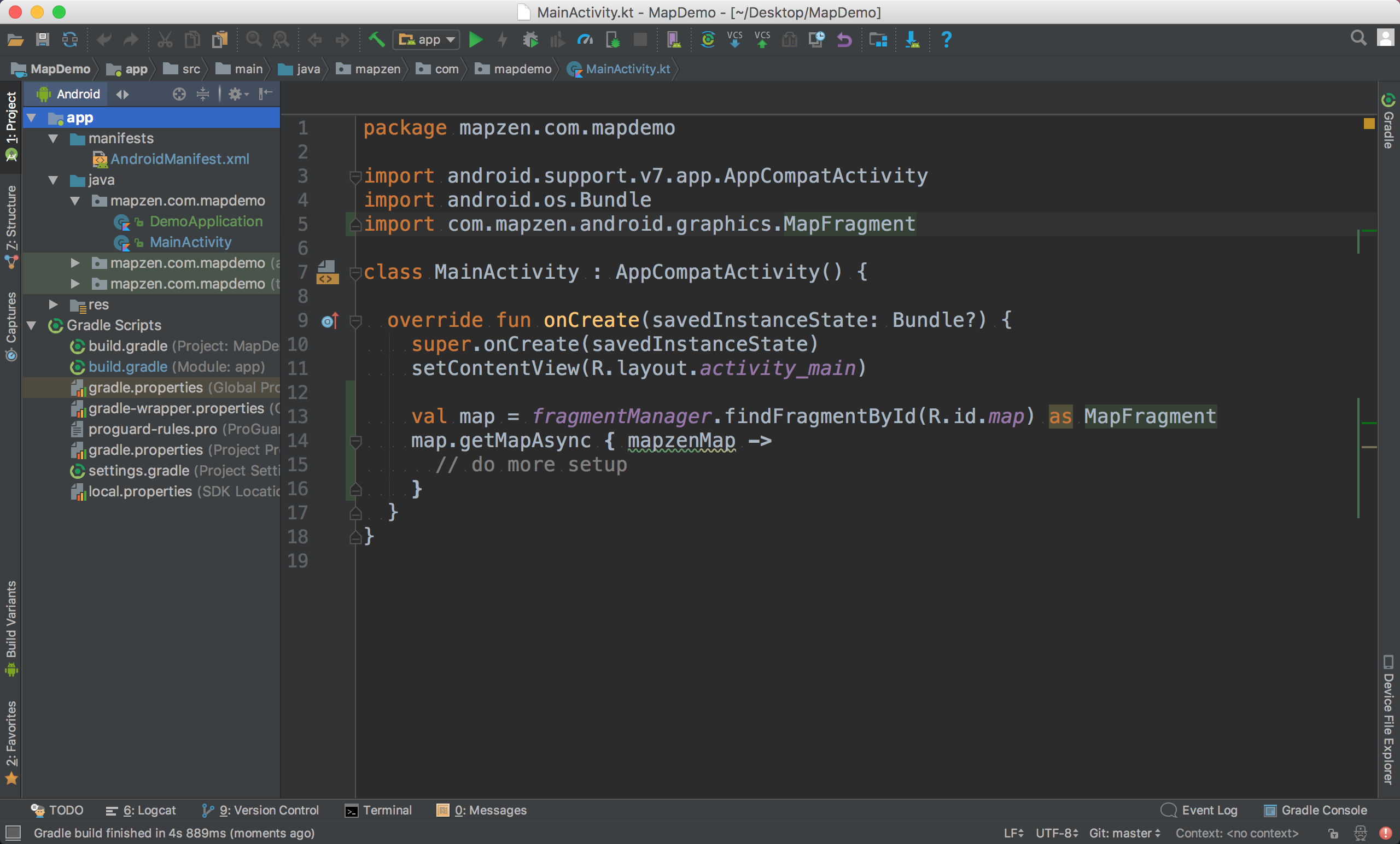Click the yellow inspection status square

(x=1369, y=123)
